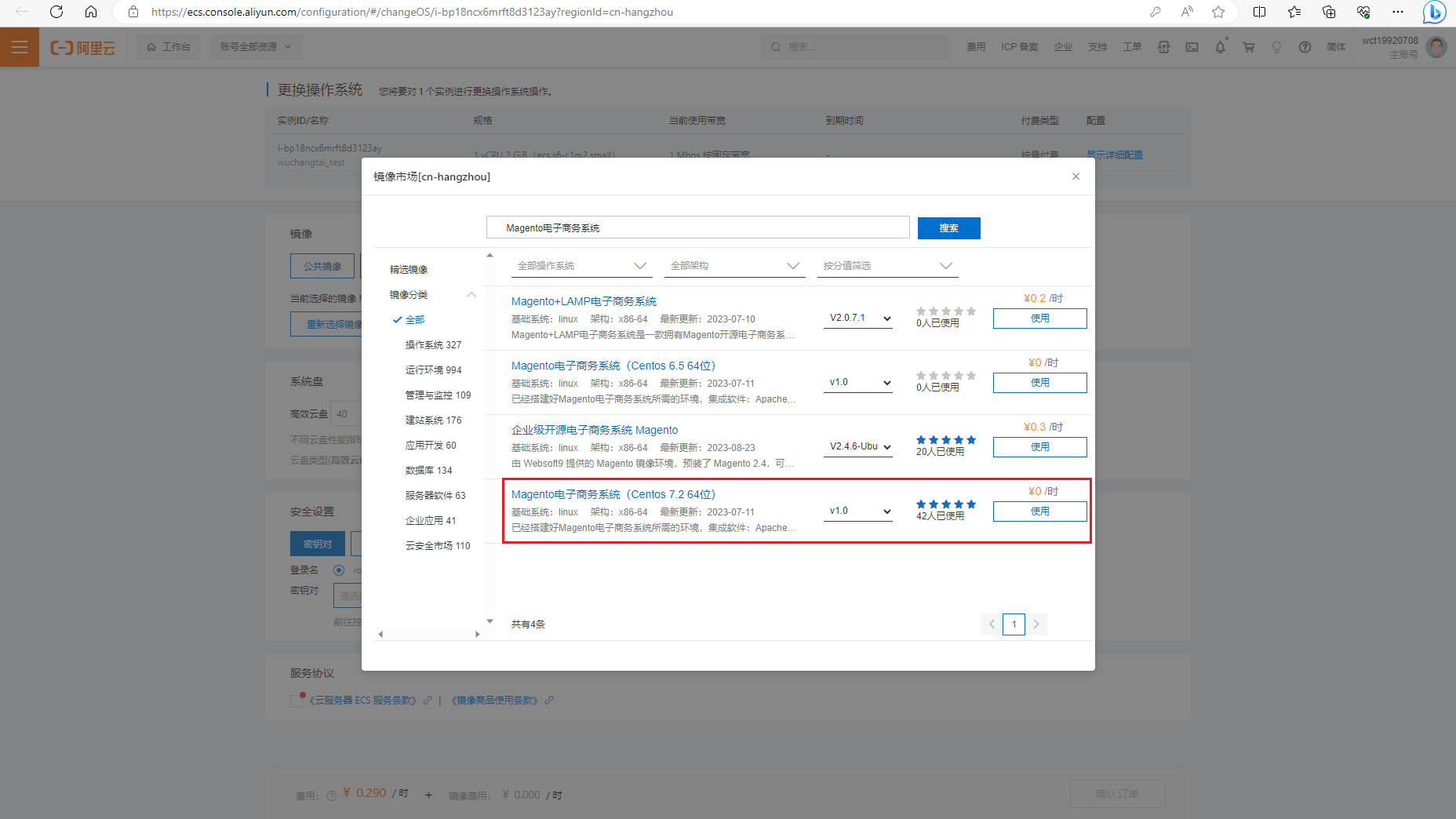The width and height of the screenshot is (1456, 819).
Task: Open 云服务器 ECS 服务条款 link
Action: click(362, 701)
